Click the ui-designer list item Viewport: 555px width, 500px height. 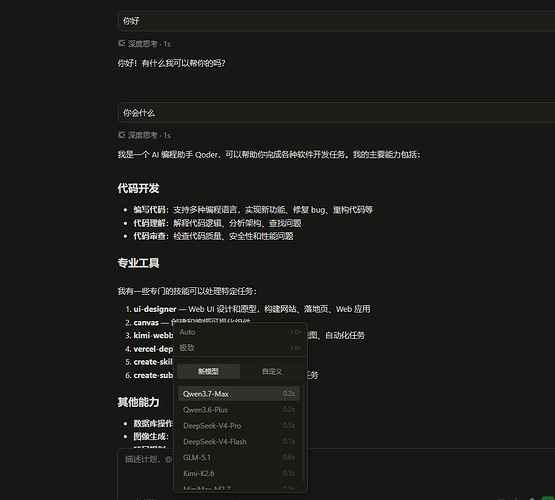click(x=248, y=309)
